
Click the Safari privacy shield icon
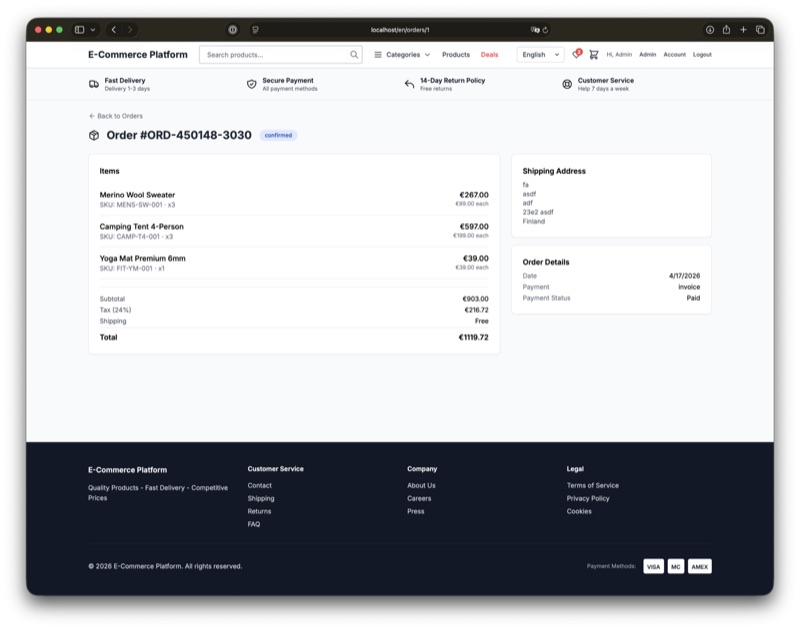point(233,30)
